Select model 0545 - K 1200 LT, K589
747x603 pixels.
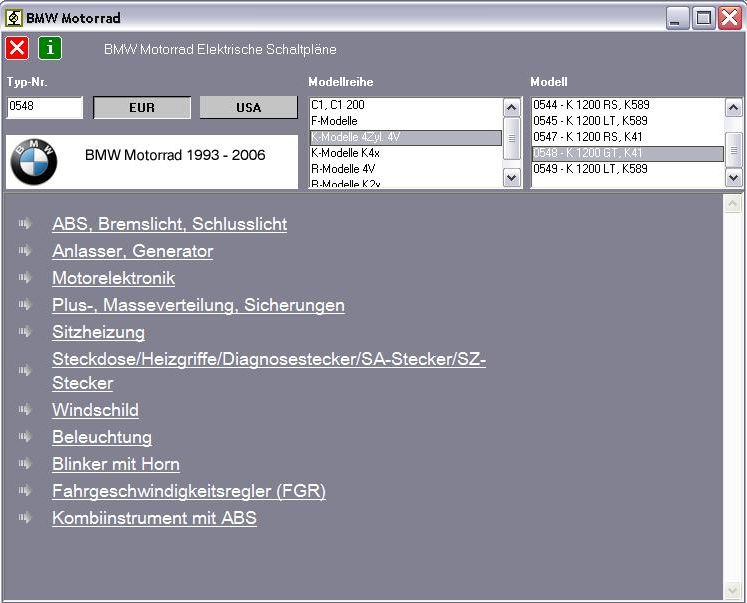pos(628,121)
